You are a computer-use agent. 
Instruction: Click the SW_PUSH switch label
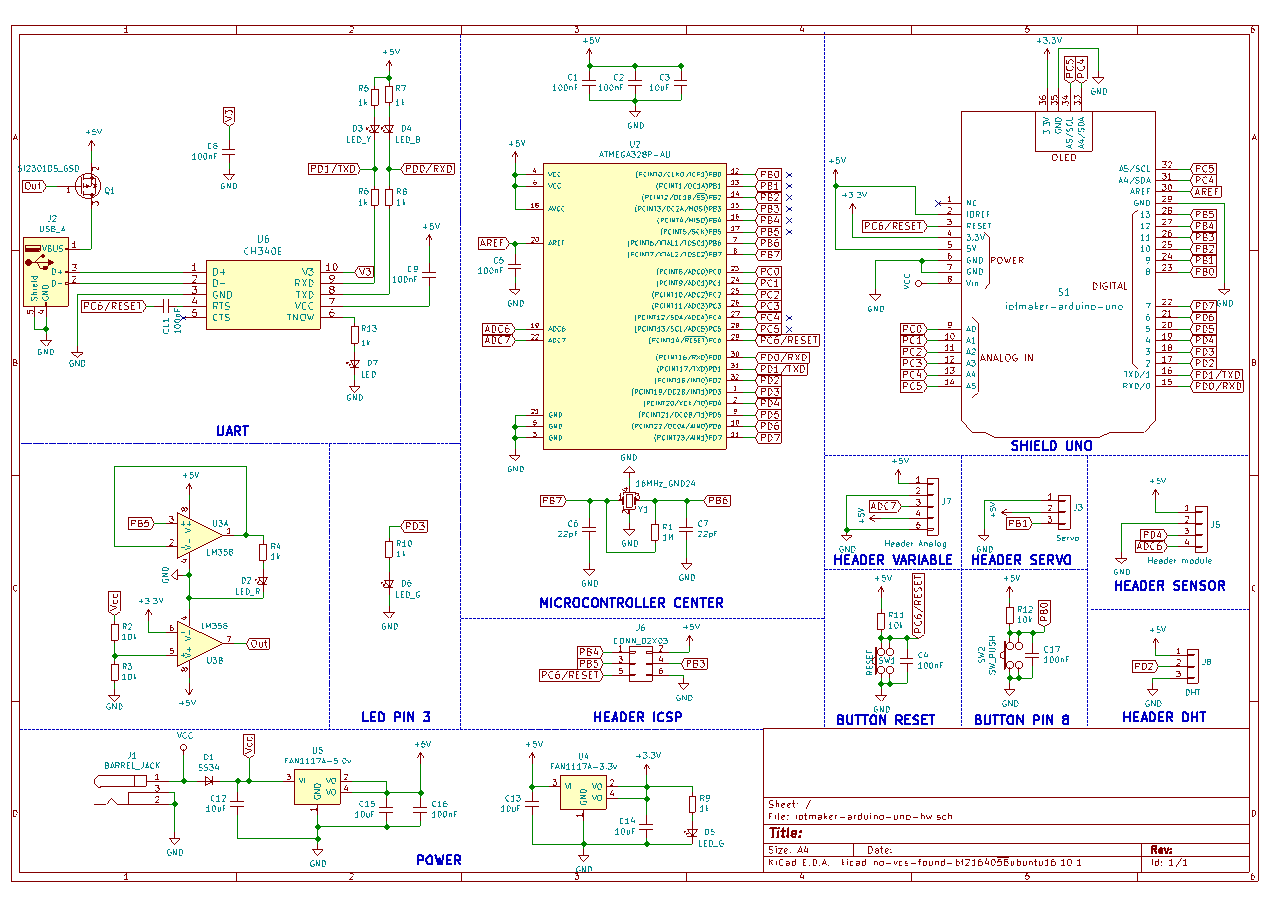[x=993, y=656]
